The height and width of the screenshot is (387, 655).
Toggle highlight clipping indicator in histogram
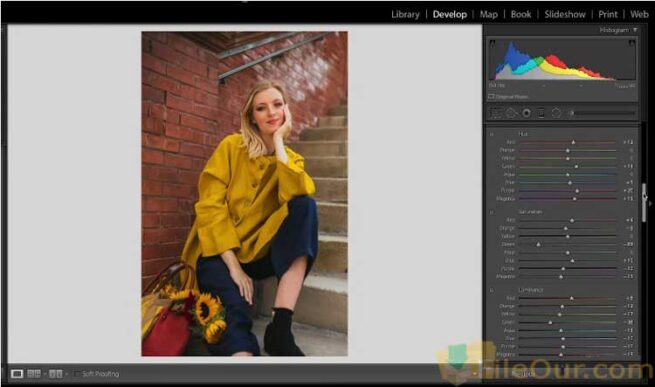click(x=632, y=43)
